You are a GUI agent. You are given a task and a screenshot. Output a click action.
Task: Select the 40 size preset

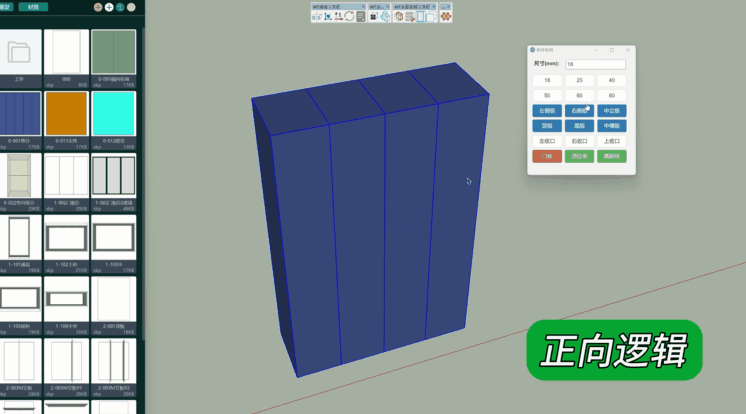(612, 80)
